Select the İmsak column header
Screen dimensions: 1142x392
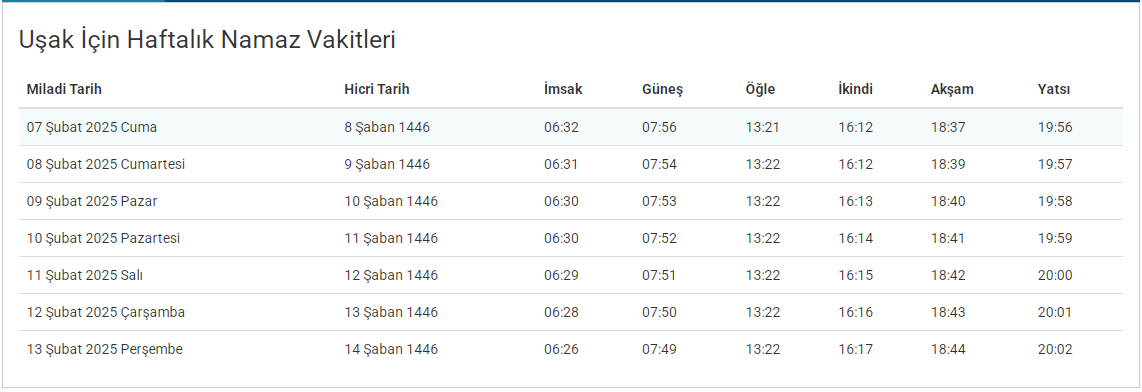tap(563, 90)
